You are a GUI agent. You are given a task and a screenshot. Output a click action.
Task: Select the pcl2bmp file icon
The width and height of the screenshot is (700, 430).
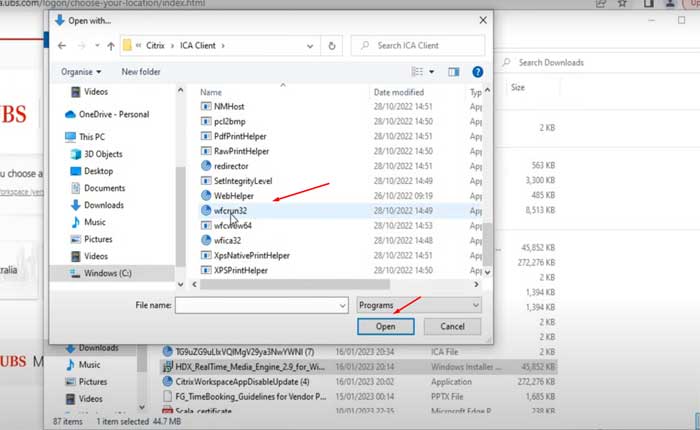[206, 121]
